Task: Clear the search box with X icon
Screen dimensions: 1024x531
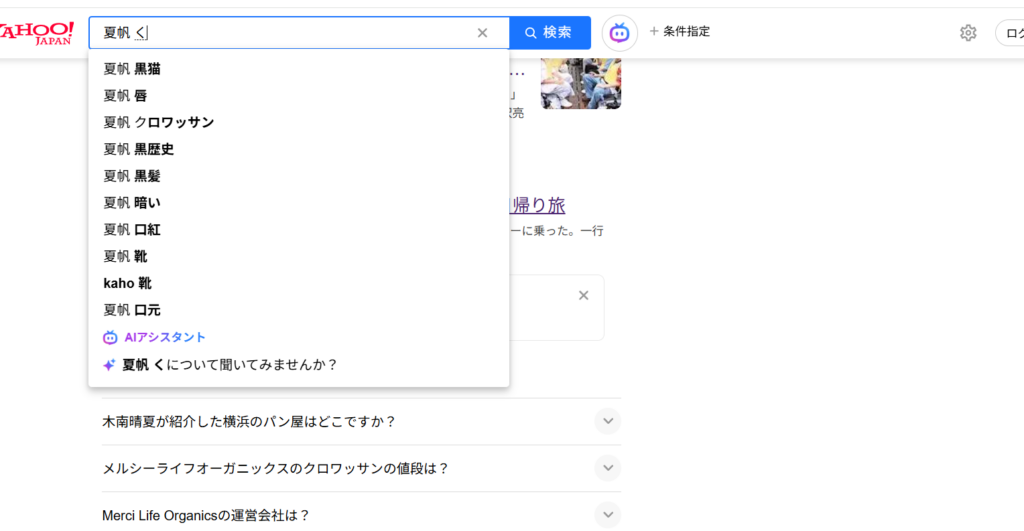Action: (x=482, y=33)
